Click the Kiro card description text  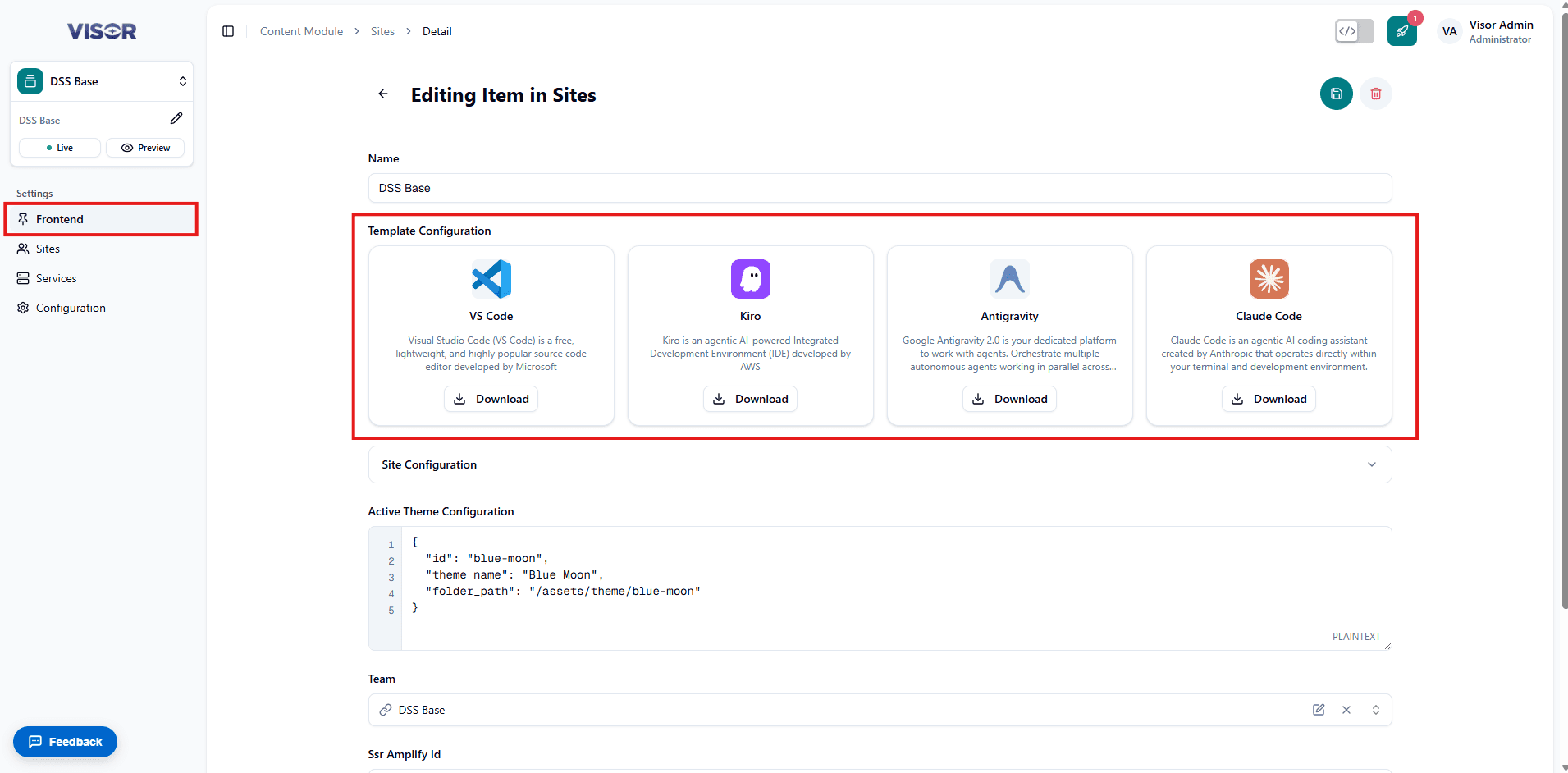(x=751, y=354)
